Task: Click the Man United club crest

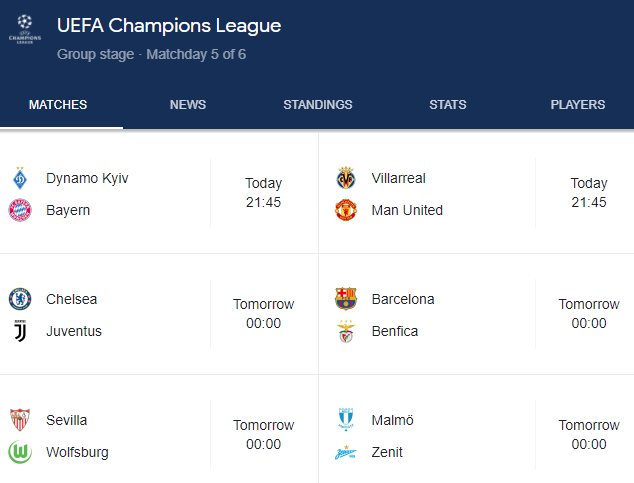Action: [346, 210]
